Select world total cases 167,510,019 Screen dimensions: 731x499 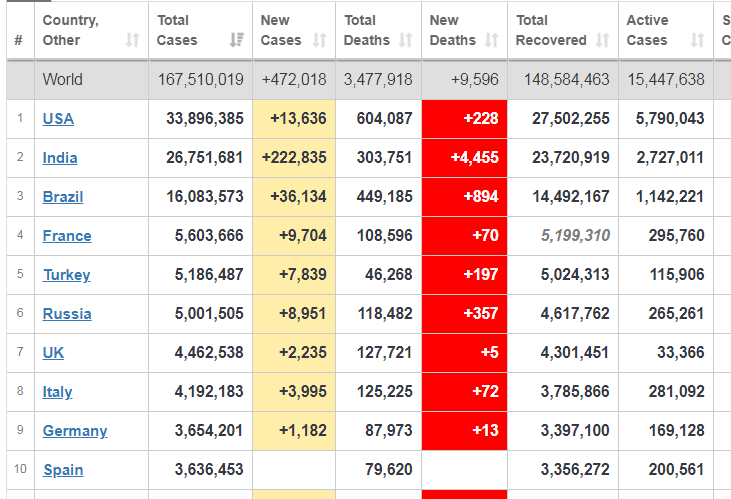(x=200, y=79)
